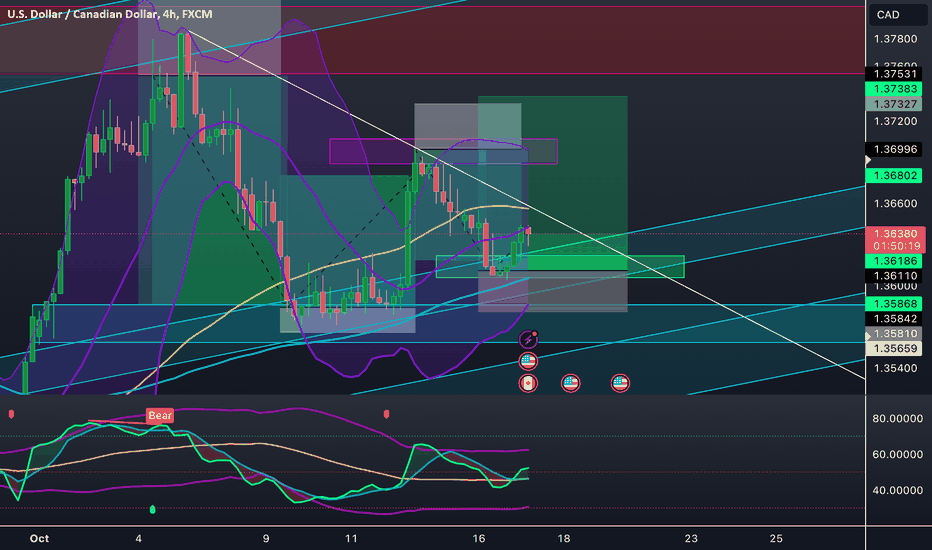Click the green price label 1.36802

tap(895, 176)
